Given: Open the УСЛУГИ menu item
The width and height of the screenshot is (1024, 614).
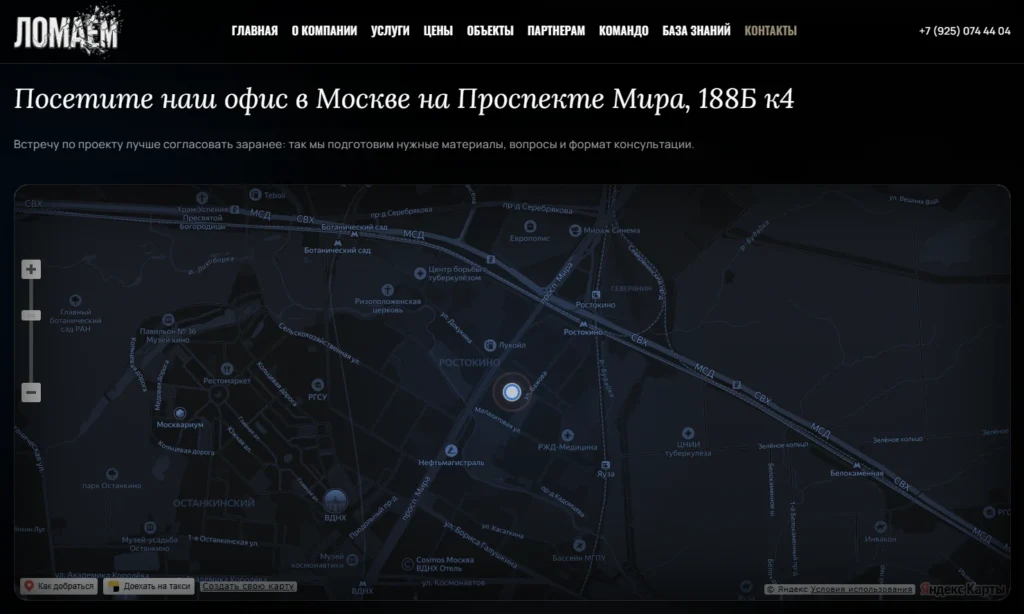Looking at the screenshot, I should click(x=390, y=31).
